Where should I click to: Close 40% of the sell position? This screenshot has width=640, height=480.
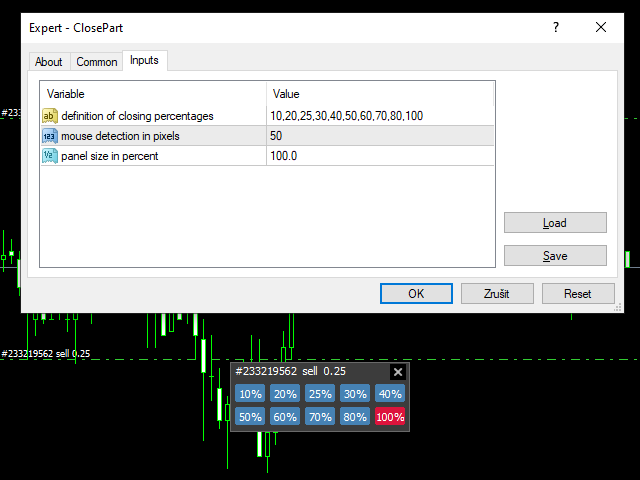[x=390, y=394]
